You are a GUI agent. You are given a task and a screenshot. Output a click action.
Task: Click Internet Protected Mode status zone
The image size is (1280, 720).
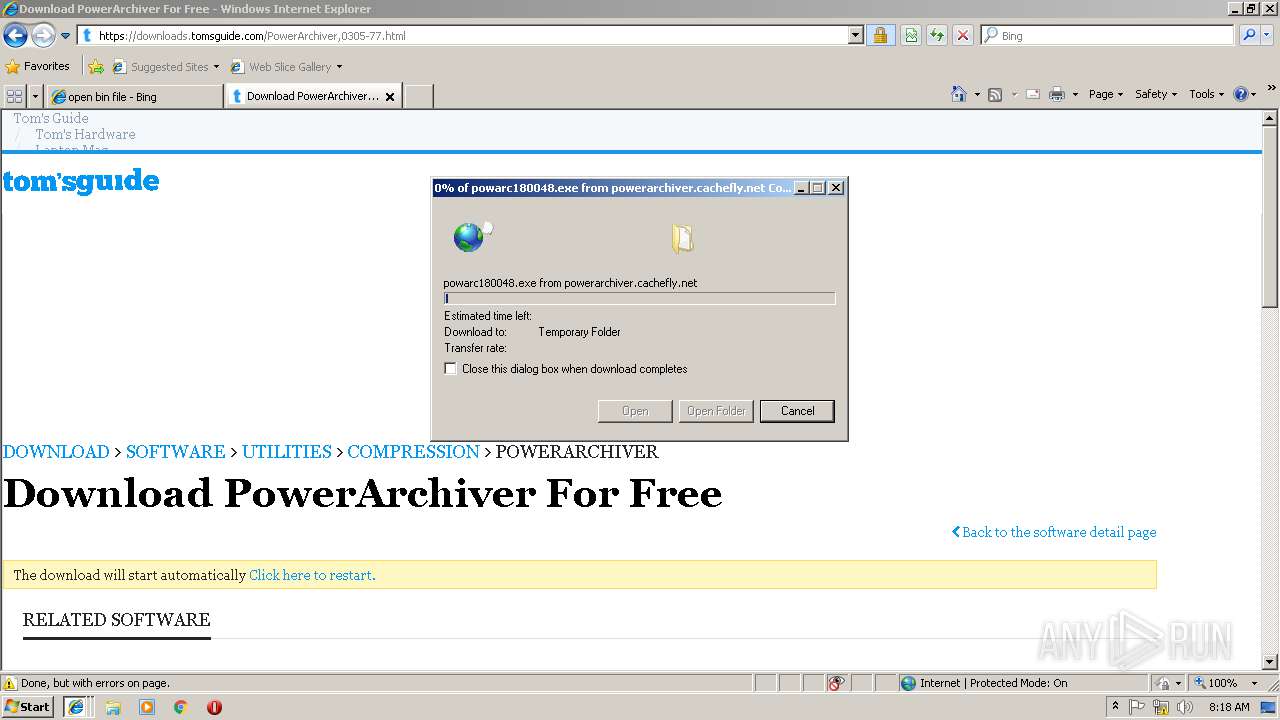coord(1023,683)
